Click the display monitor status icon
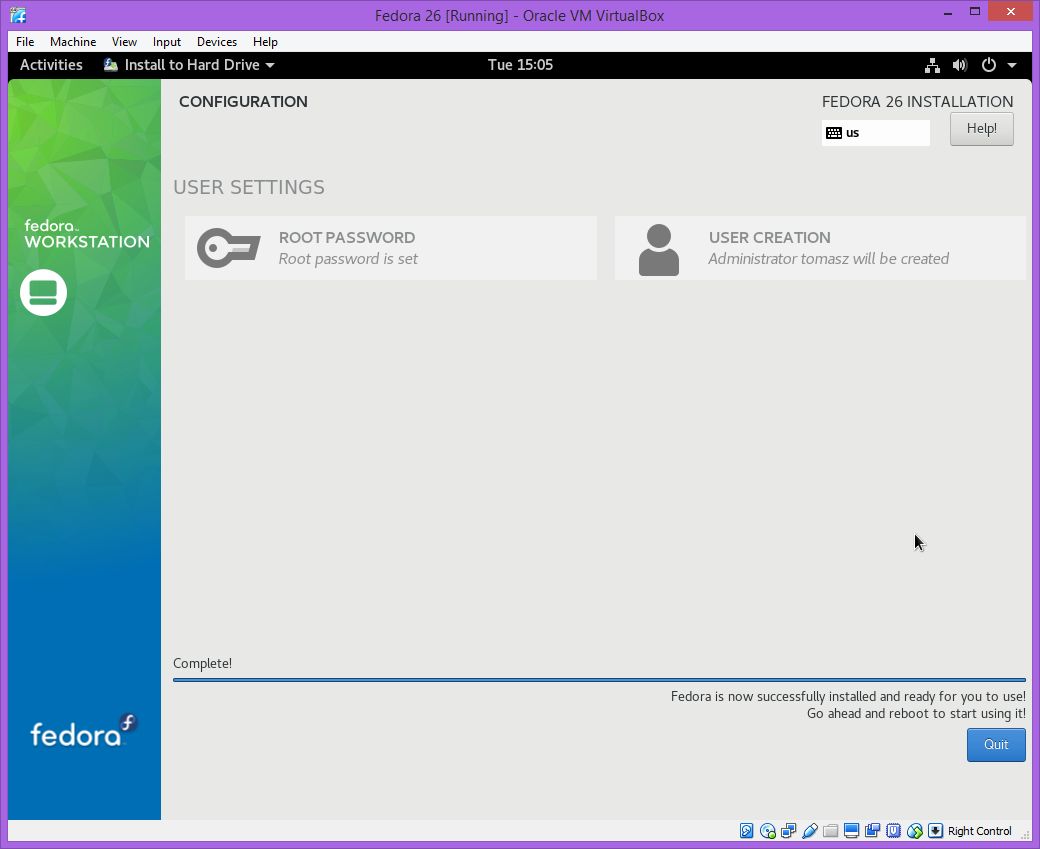This screenshot has height=849, width=1040. [852, 830]
